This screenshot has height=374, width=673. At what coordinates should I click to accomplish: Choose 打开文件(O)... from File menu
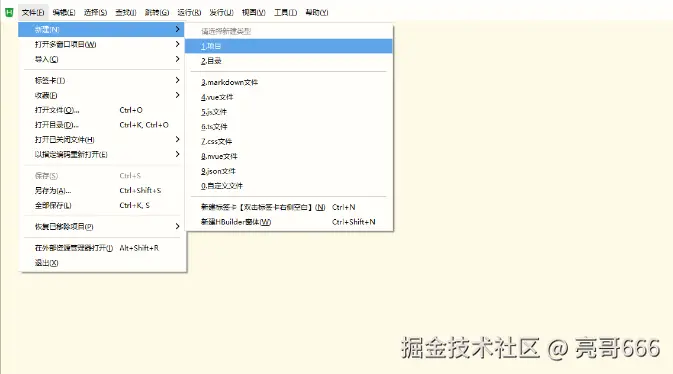[102, 110]
